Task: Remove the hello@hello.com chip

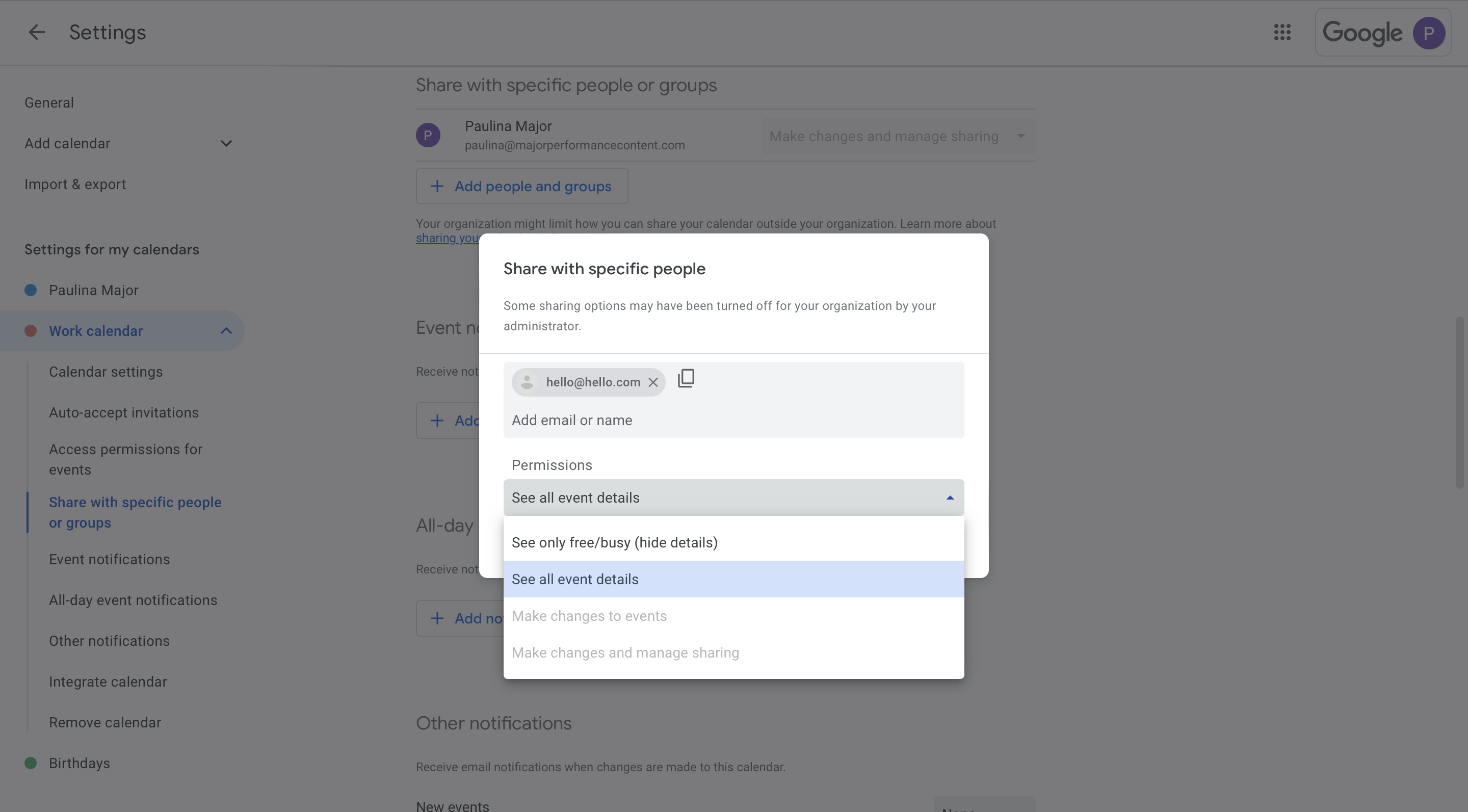Action: [653, 382]
